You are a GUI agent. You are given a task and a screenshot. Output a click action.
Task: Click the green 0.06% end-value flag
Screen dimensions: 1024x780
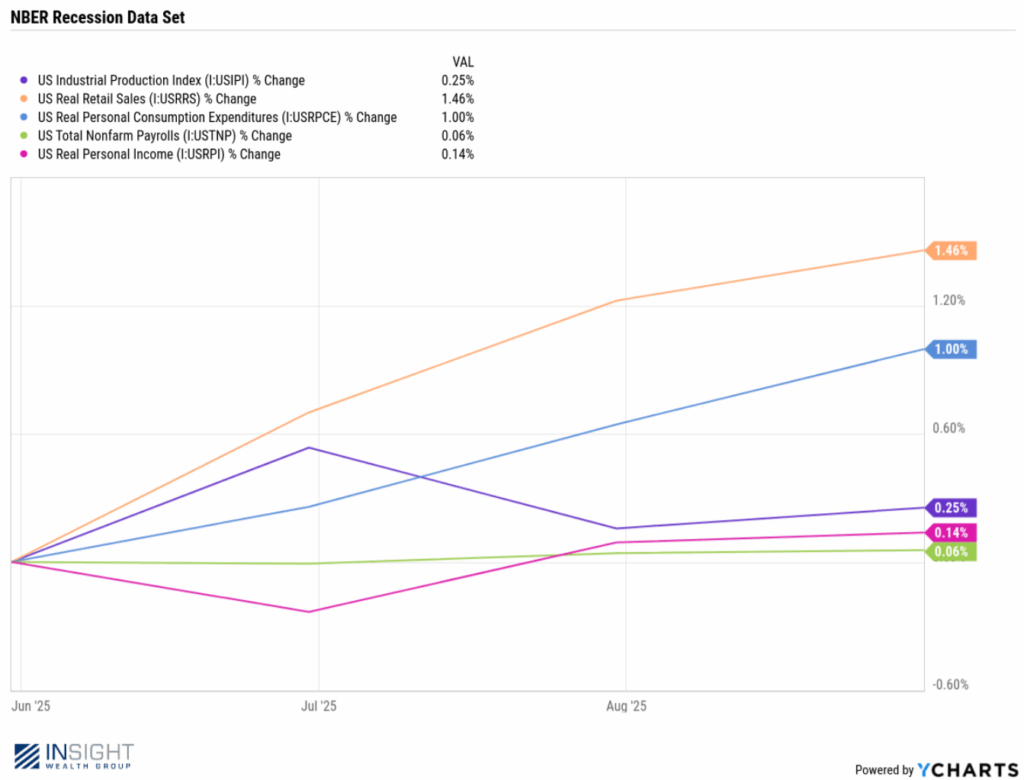pyautogui.click(x=951, y=551)
